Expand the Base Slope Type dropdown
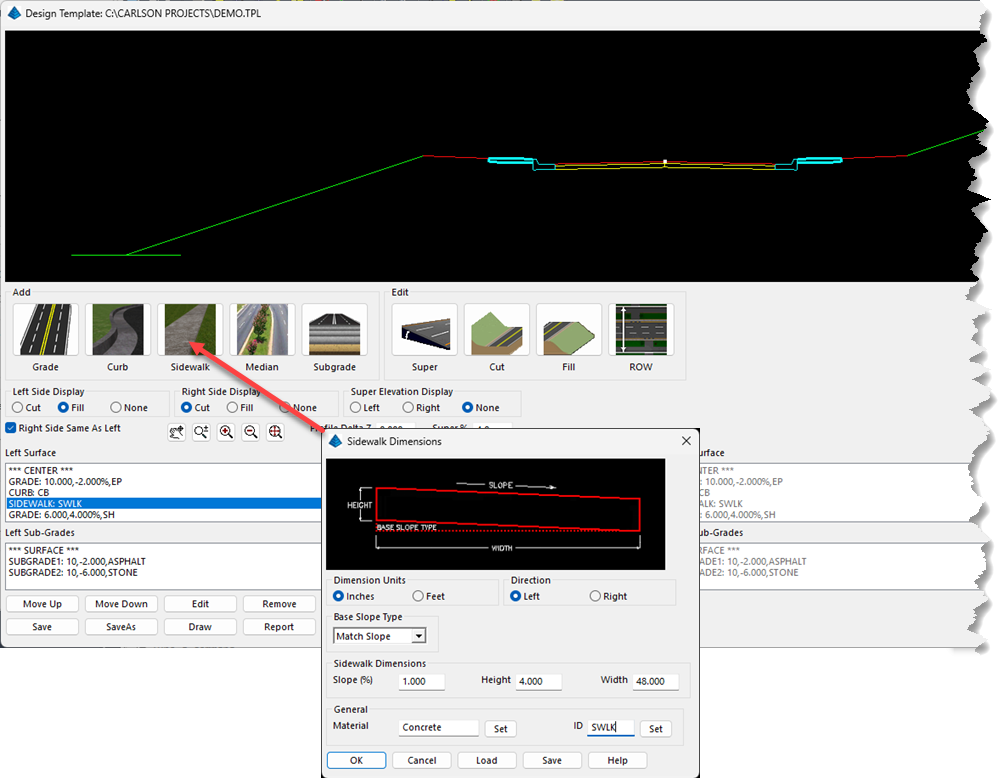The width and height of the screenshot is (998, 778). [x=419, y=636]
